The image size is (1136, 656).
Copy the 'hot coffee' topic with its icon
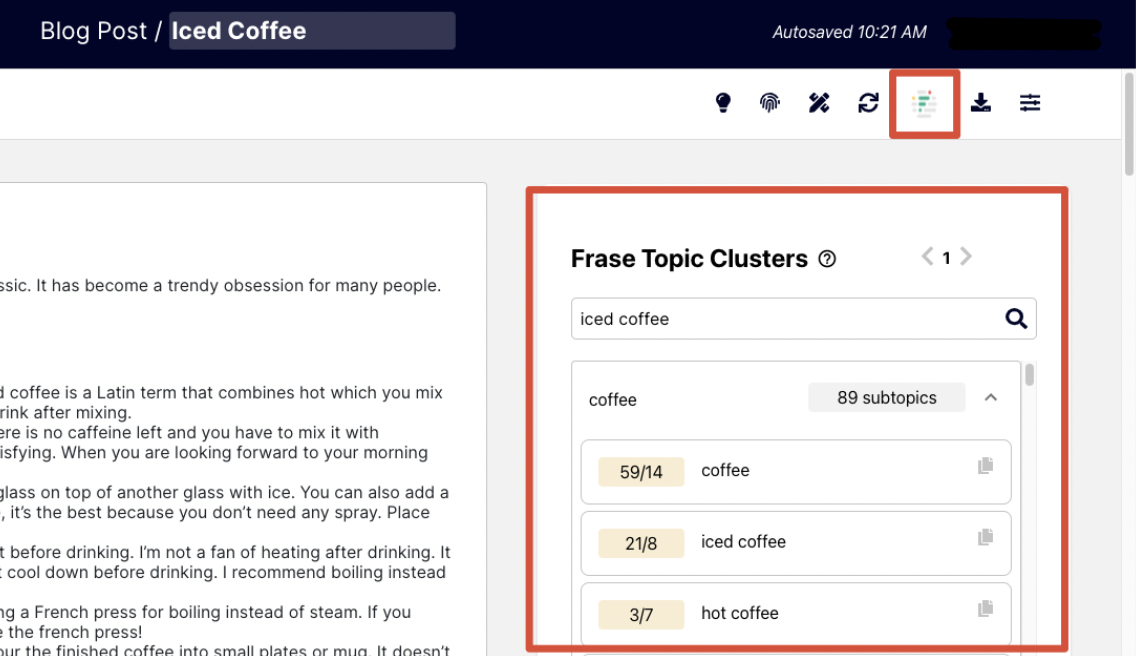click(985, 608)
